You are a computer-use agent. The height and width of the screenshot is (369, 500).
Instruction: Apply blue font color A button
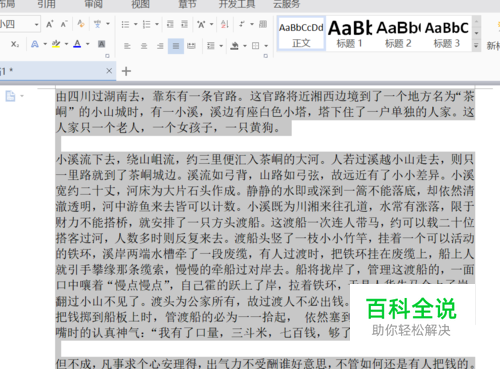[77, 44]
